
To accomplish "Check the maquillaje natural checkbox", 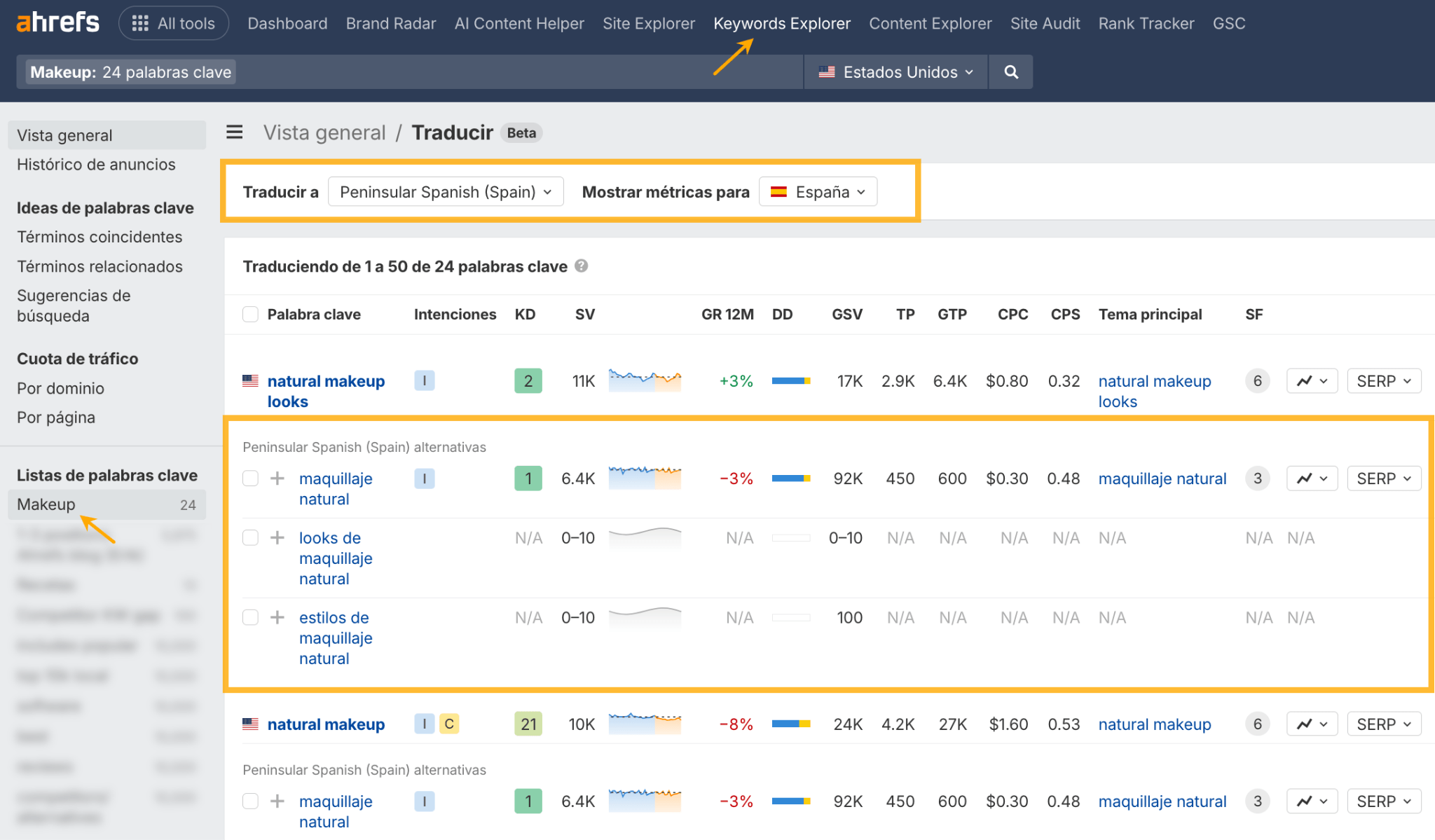I will tap(250, 478).
